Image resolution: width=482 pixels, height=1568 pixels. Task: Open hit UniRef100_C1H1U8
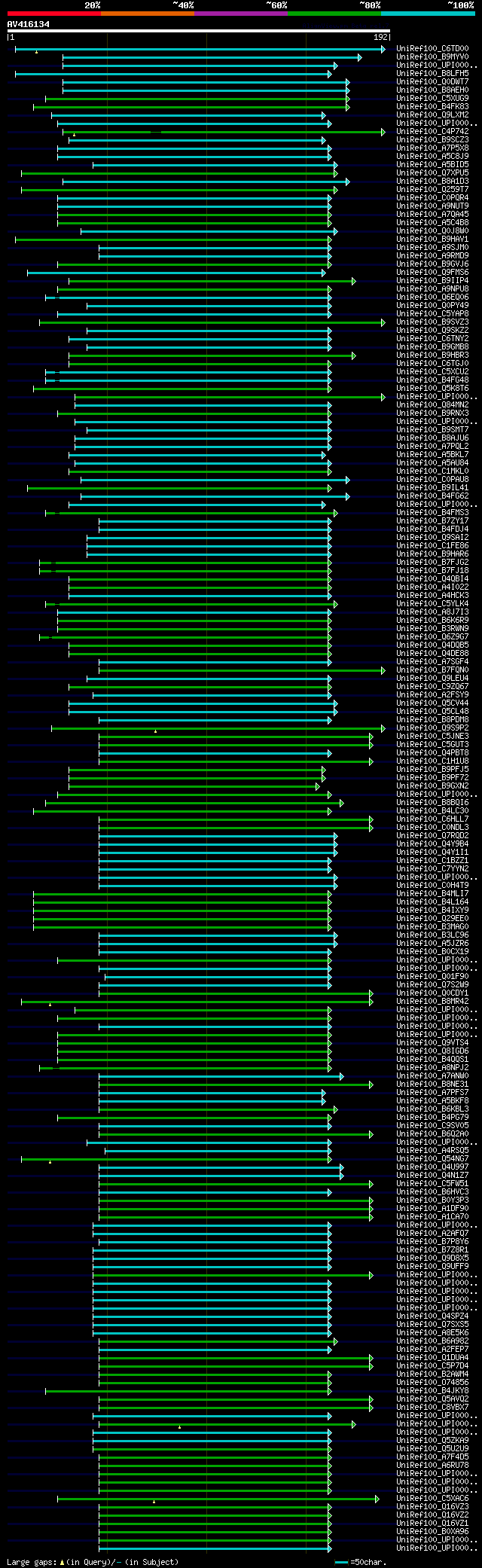(432, 761)
